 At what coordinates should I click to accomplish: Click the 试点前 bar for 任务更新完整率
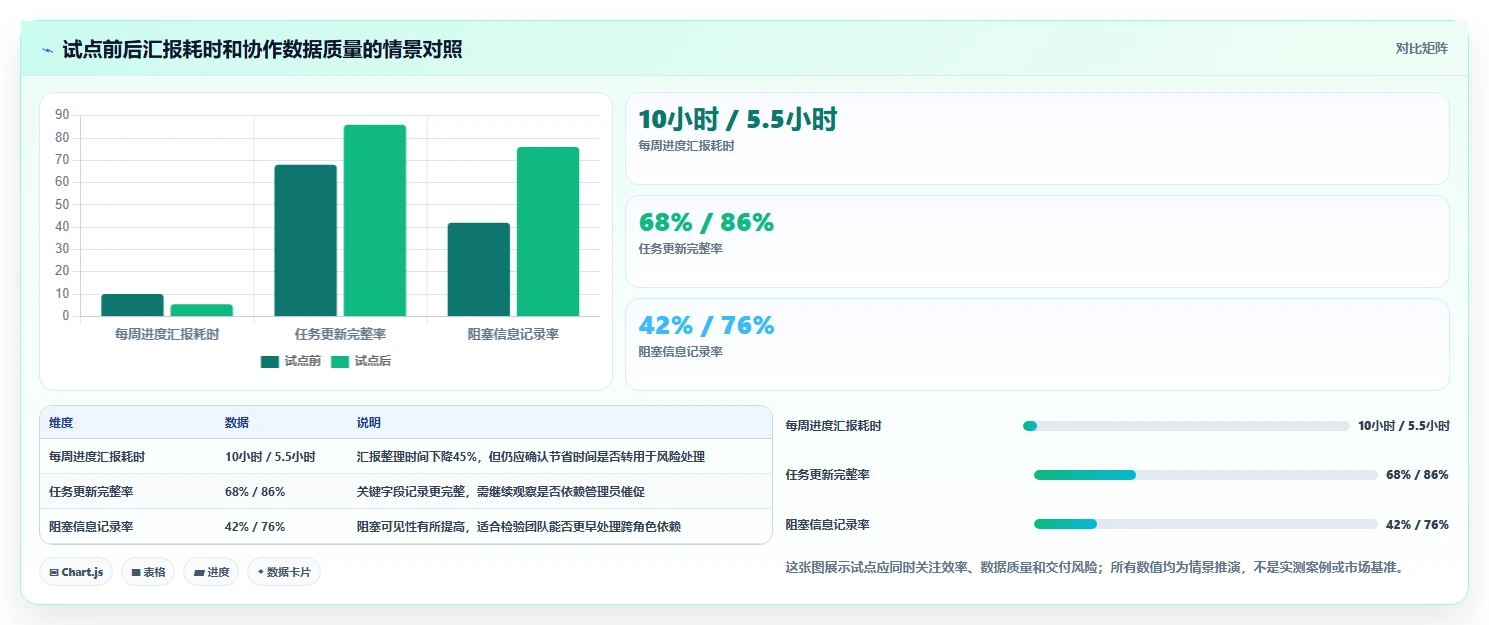[x=305, y=240]
